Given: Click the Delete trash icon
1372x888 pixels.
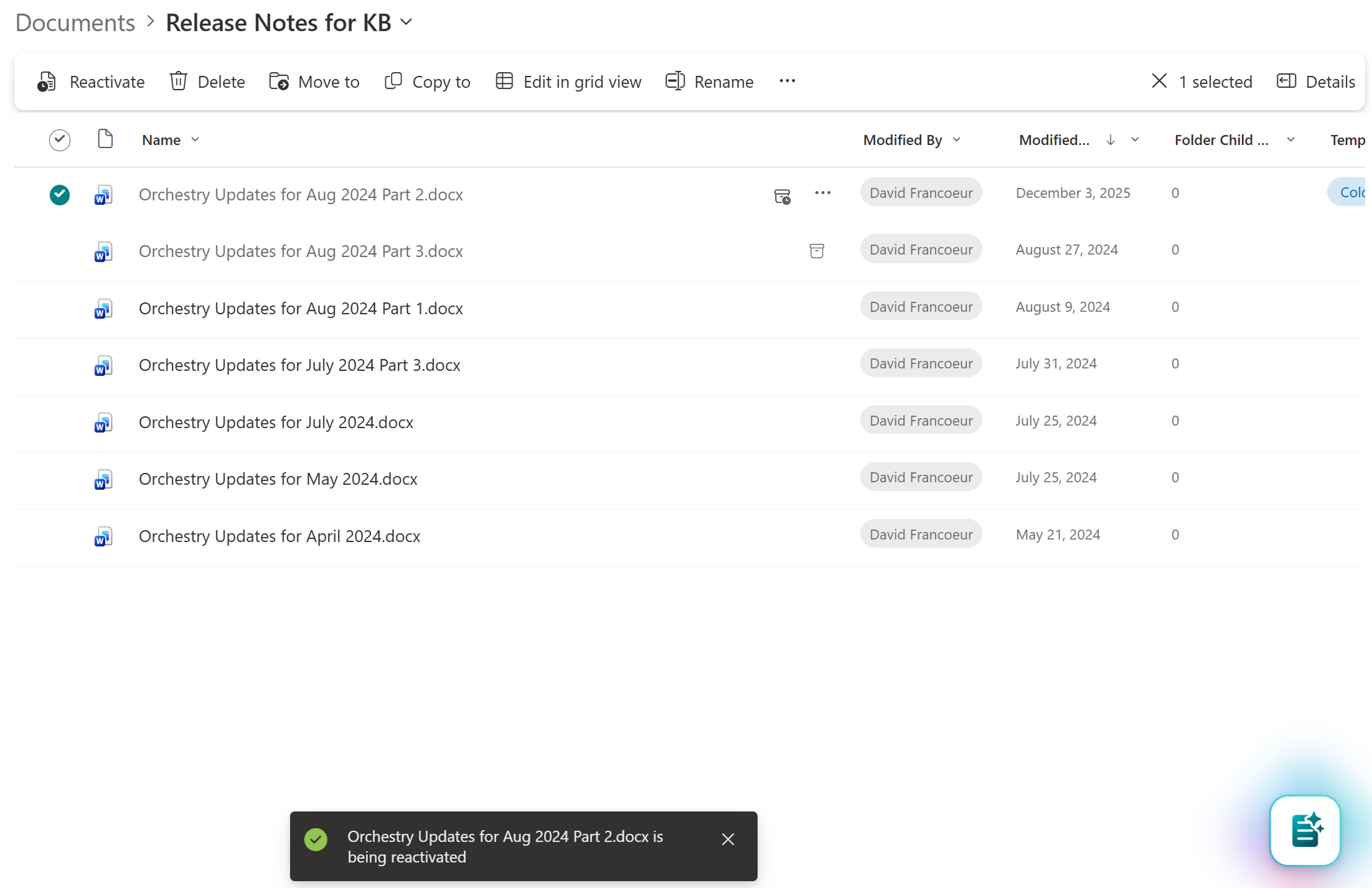Looking at the screenshot, I should [178, 82].
